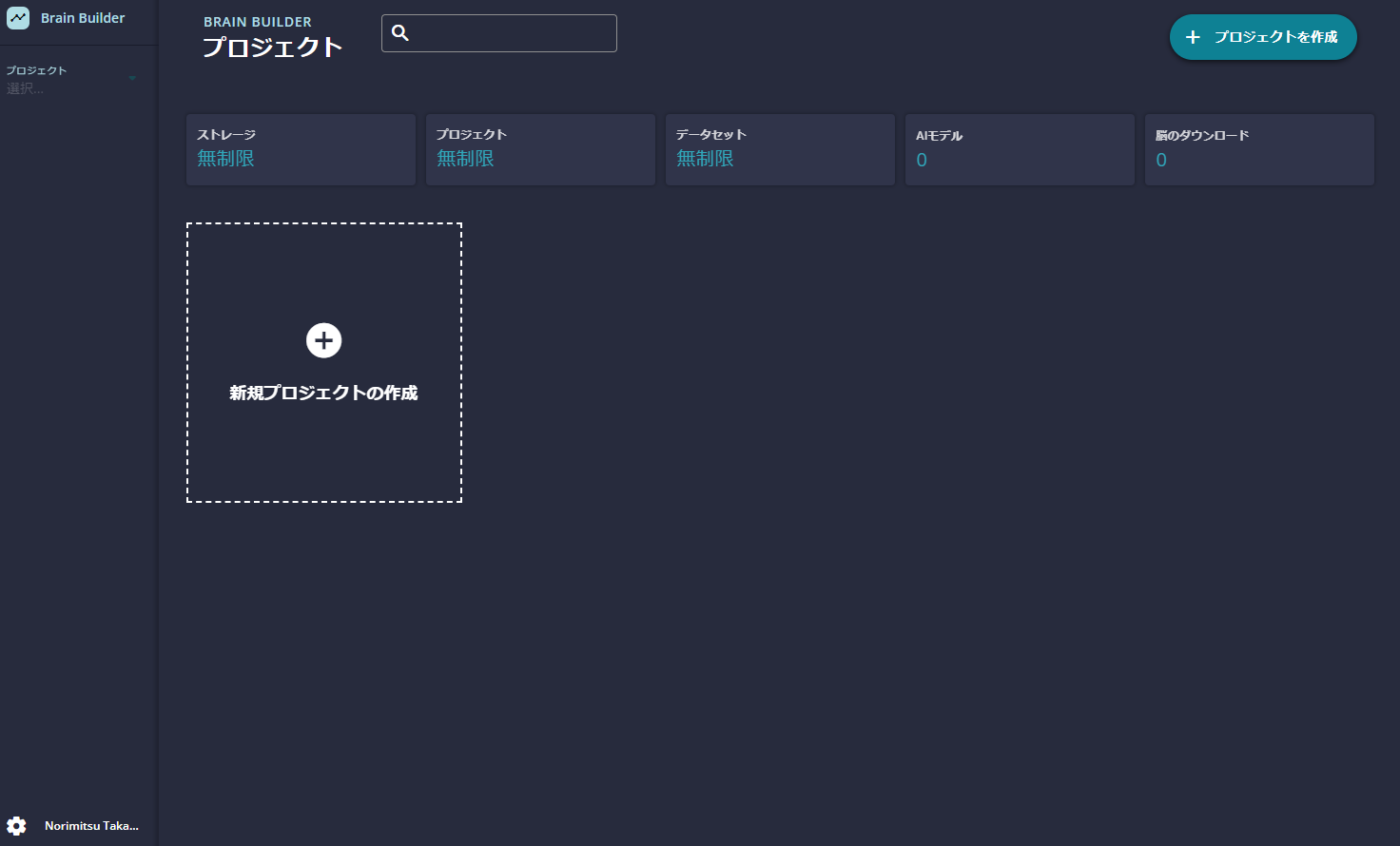Click the project search input field
The image size is (1400, 846).
pos(499,33)
